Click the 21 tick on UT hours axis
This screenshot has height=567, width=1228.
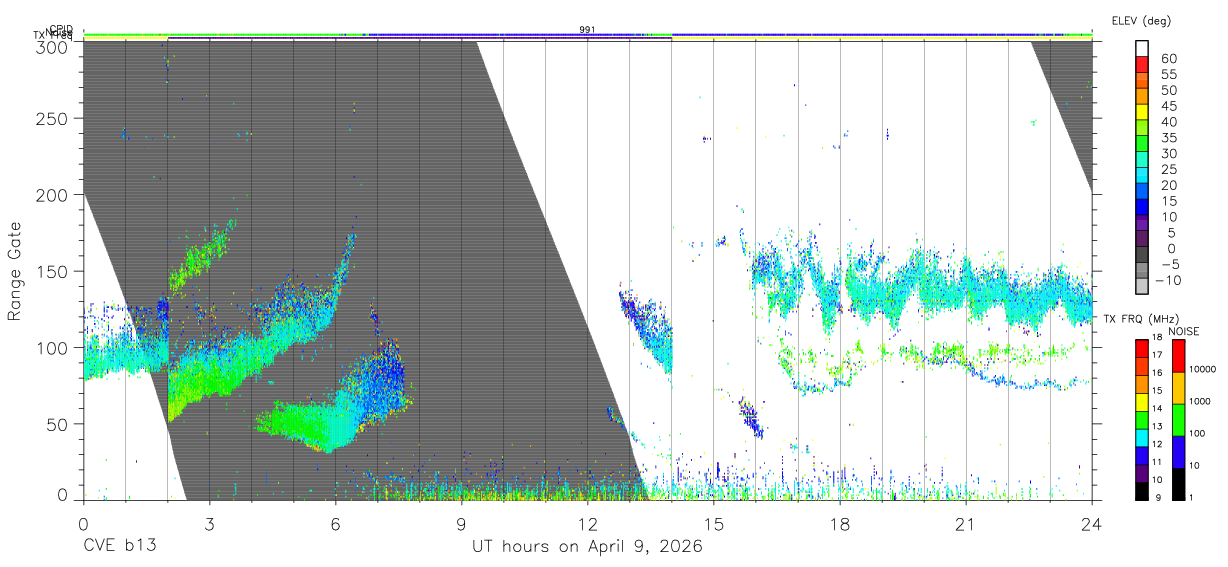click(x=966, y=524)
